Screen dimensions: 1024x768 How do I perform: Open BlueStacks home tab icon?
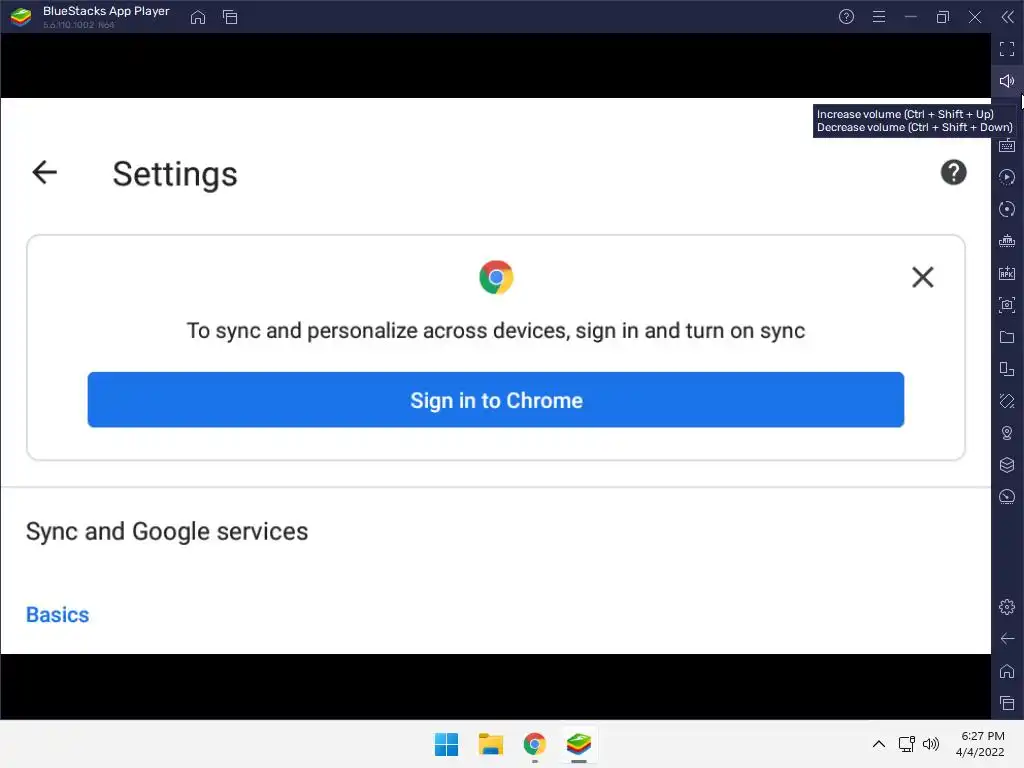tap(198, 17)
